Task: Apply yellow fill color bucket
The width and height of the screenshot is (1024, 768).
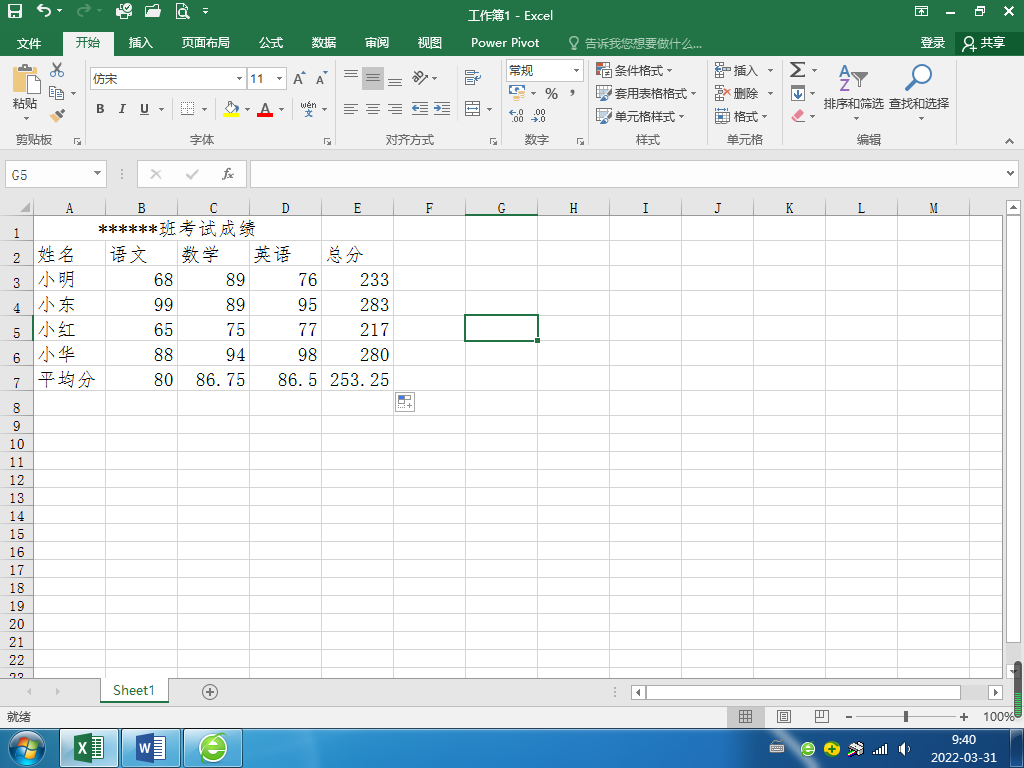Action: coord(231,108)
